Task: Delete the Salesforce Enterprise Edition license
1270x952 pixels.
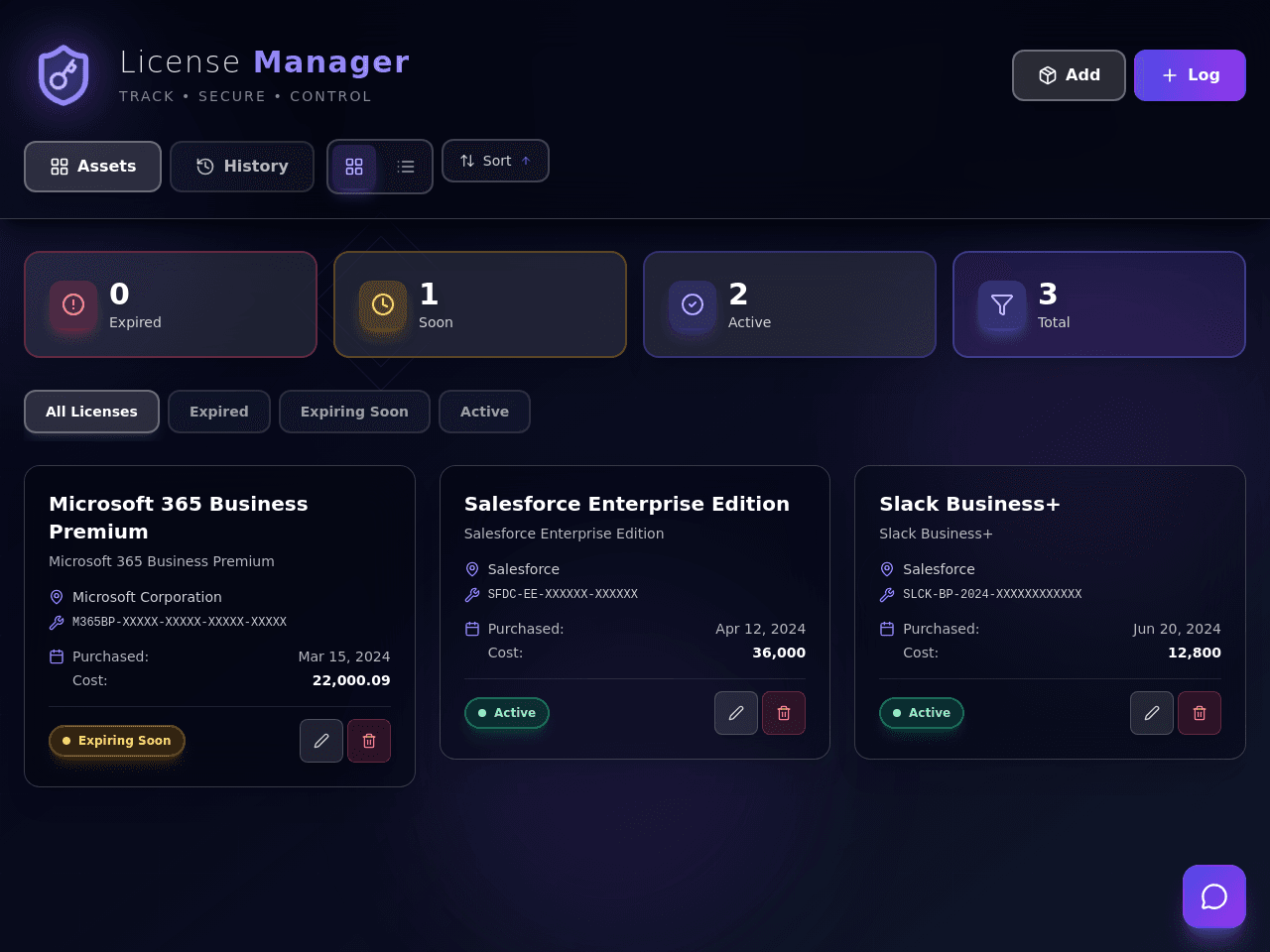Action: tap(784, 713)
